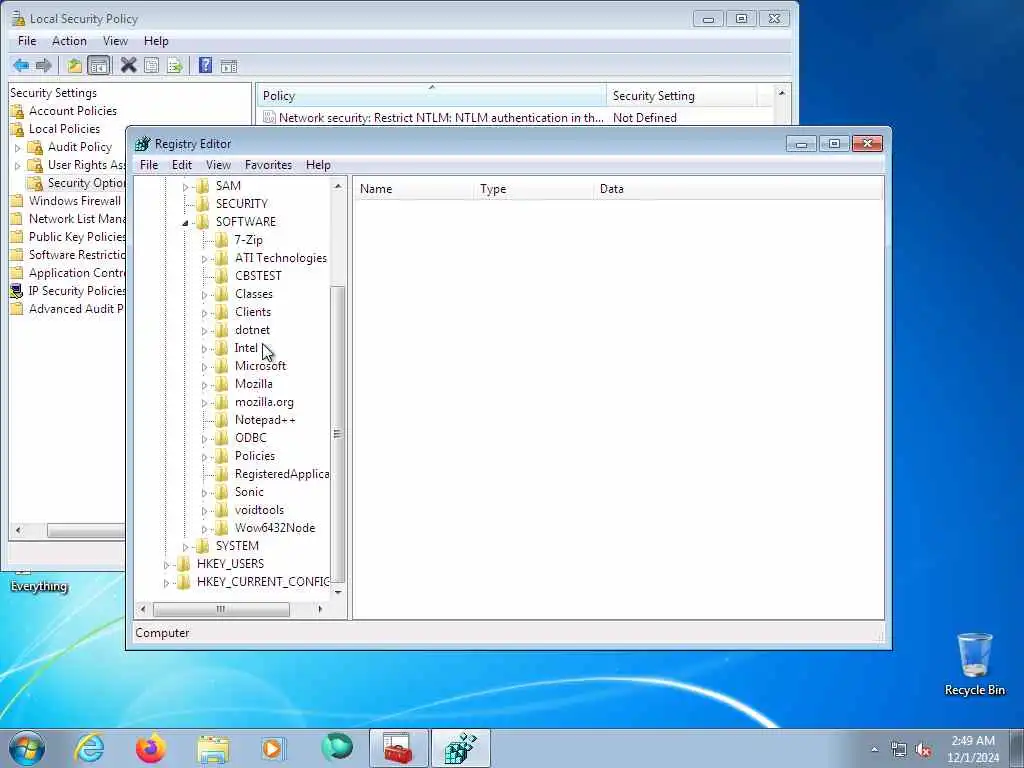Show hidden tray icons arrow
This screenshot has height=768, width=1024.
(x=874, y=750)
